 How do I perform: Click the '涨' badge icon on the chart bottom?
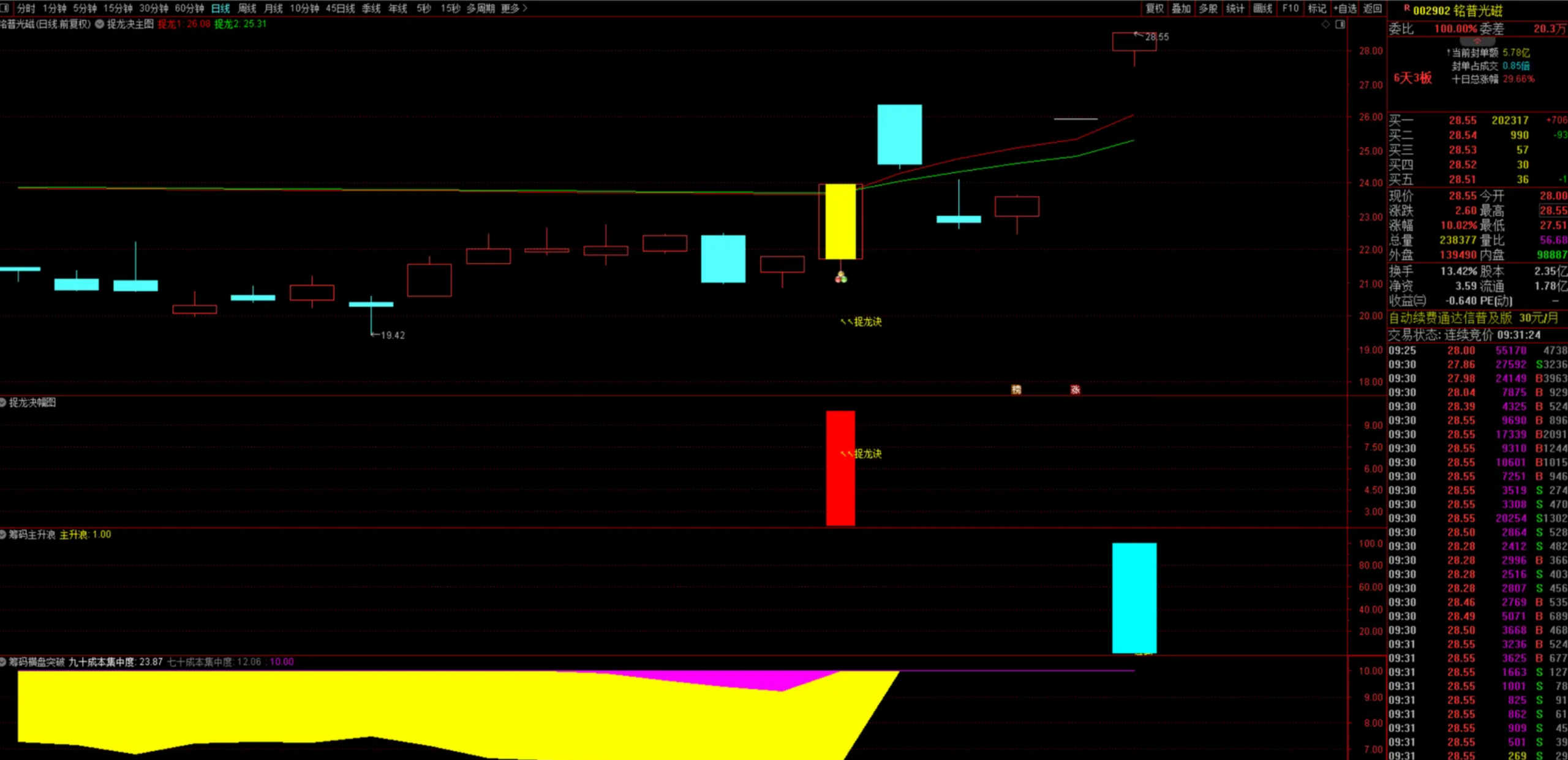[1075, 389]
